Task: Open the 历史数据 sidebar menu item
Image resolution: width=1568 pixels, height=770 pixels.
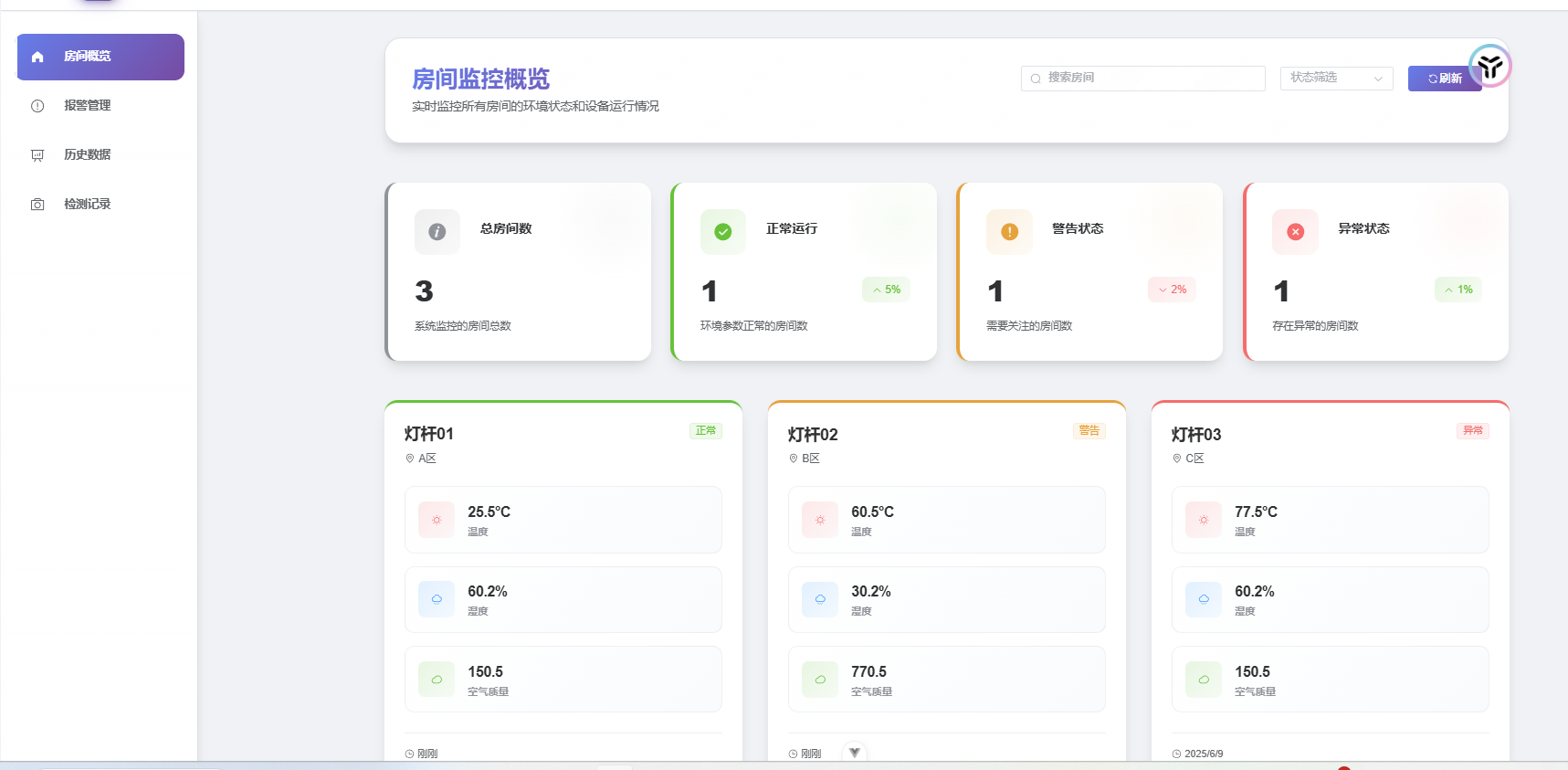Action: coord(100,155)
